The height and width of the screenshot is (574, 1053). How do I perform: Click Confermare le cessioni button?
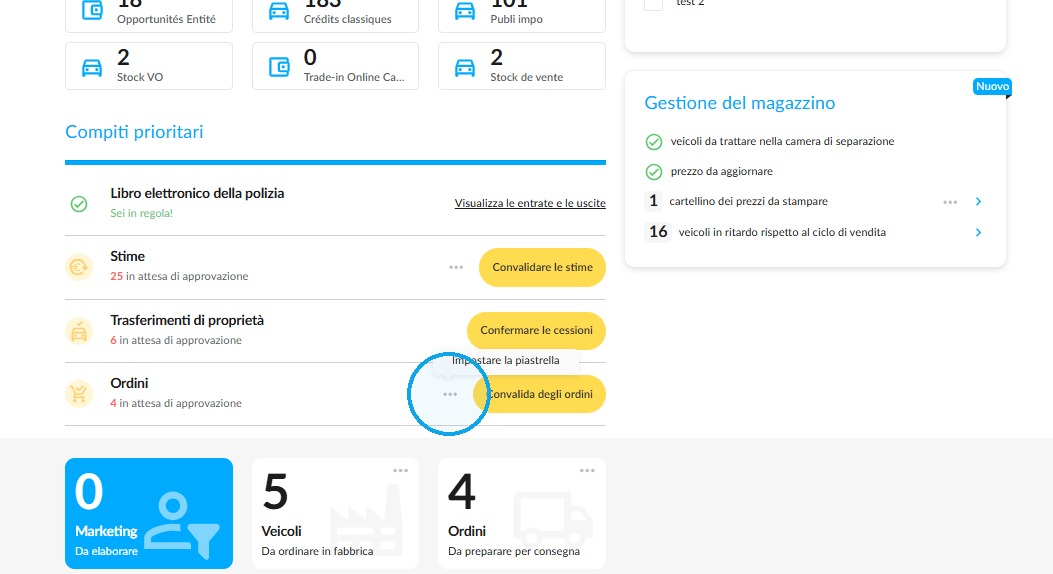pyautogui.click(x=536, y=330)
